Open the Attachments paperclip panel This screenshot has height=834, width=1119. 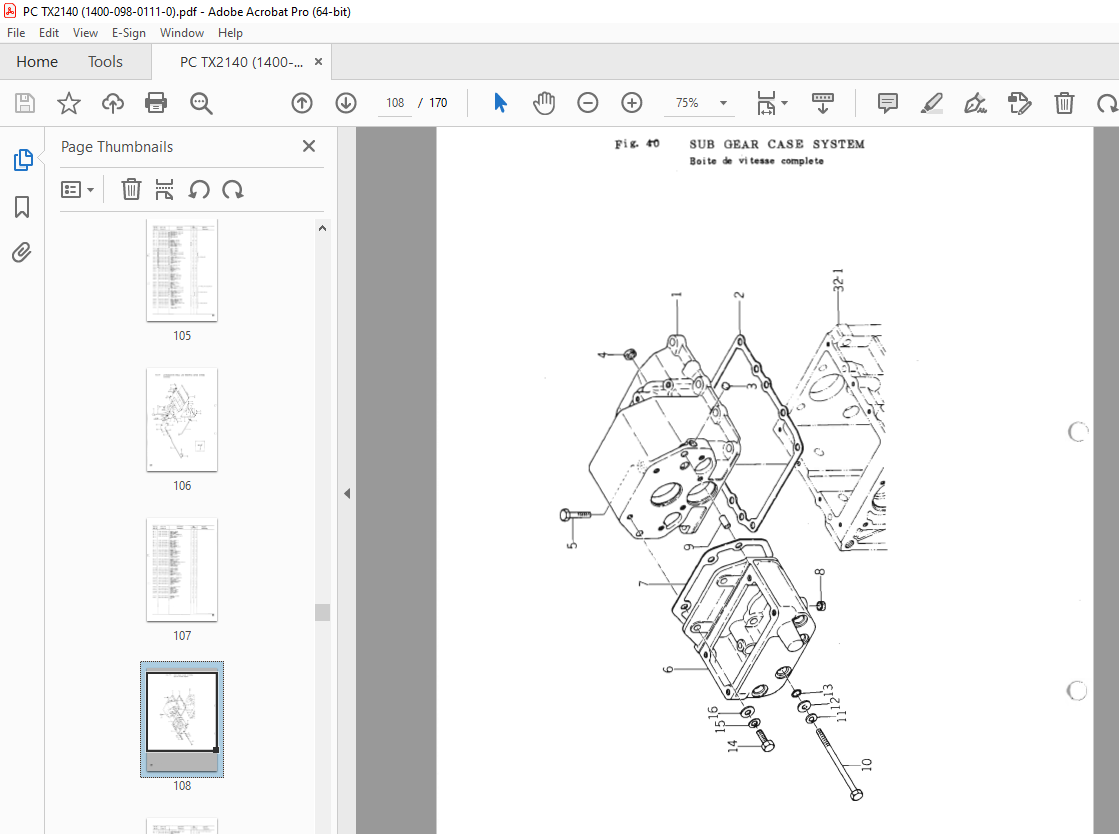(21, 253)
